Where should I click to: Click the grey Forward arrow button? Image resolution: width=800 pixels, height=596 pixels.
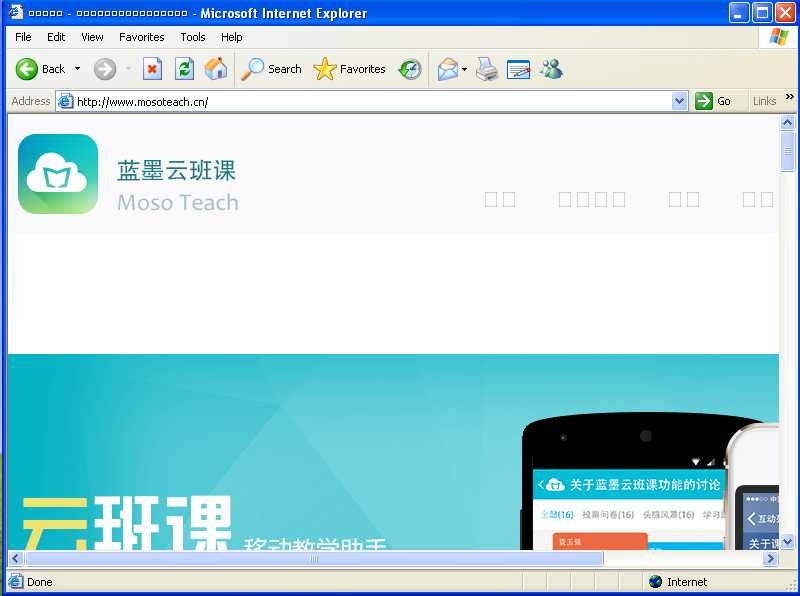pos(105,69)
